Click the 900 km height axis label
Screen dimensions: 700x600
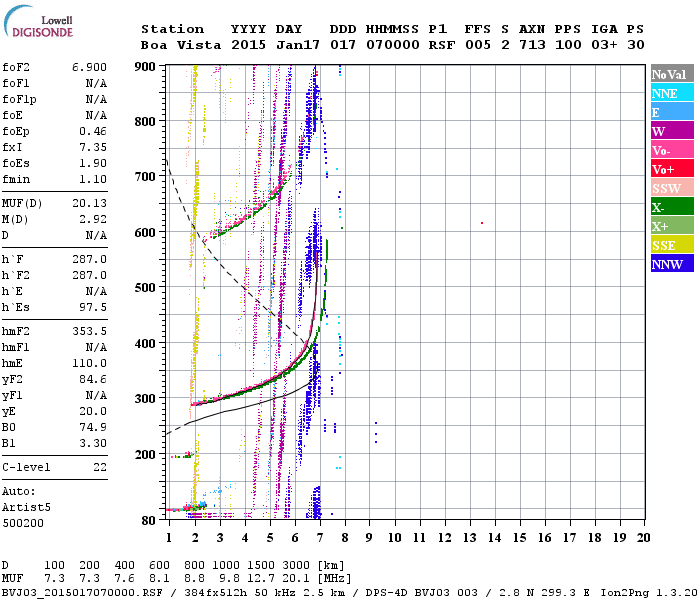pos(145,67)
